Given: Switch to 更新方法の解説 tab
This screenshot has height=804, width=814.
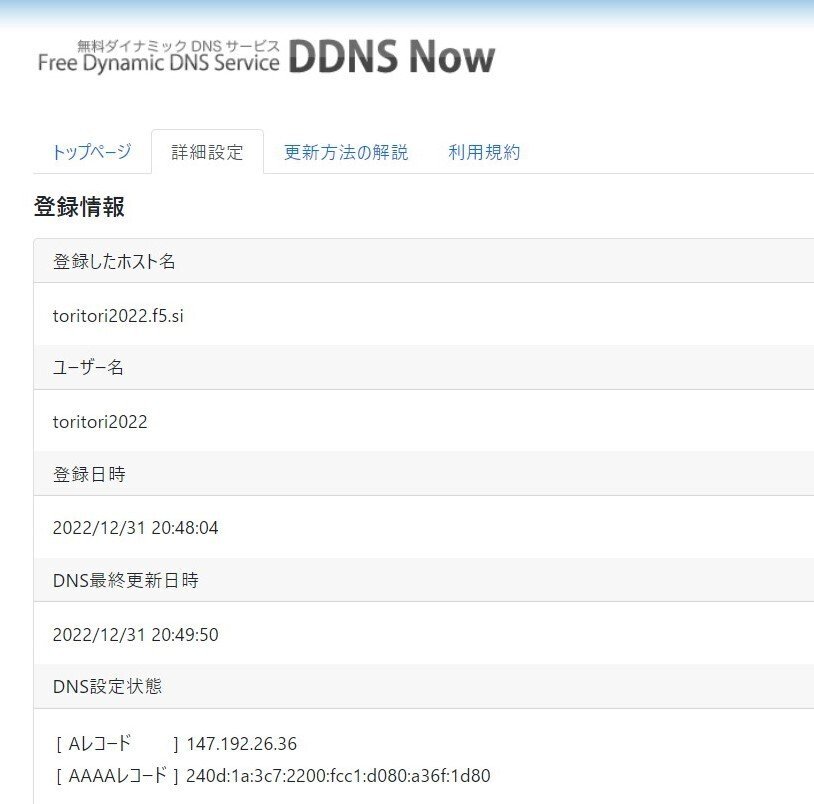Looking at the screenshot, I should pos(346,152).
